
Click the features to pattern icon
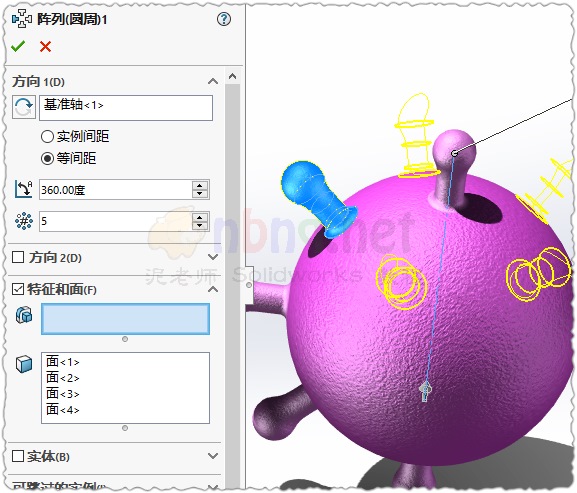24,315
